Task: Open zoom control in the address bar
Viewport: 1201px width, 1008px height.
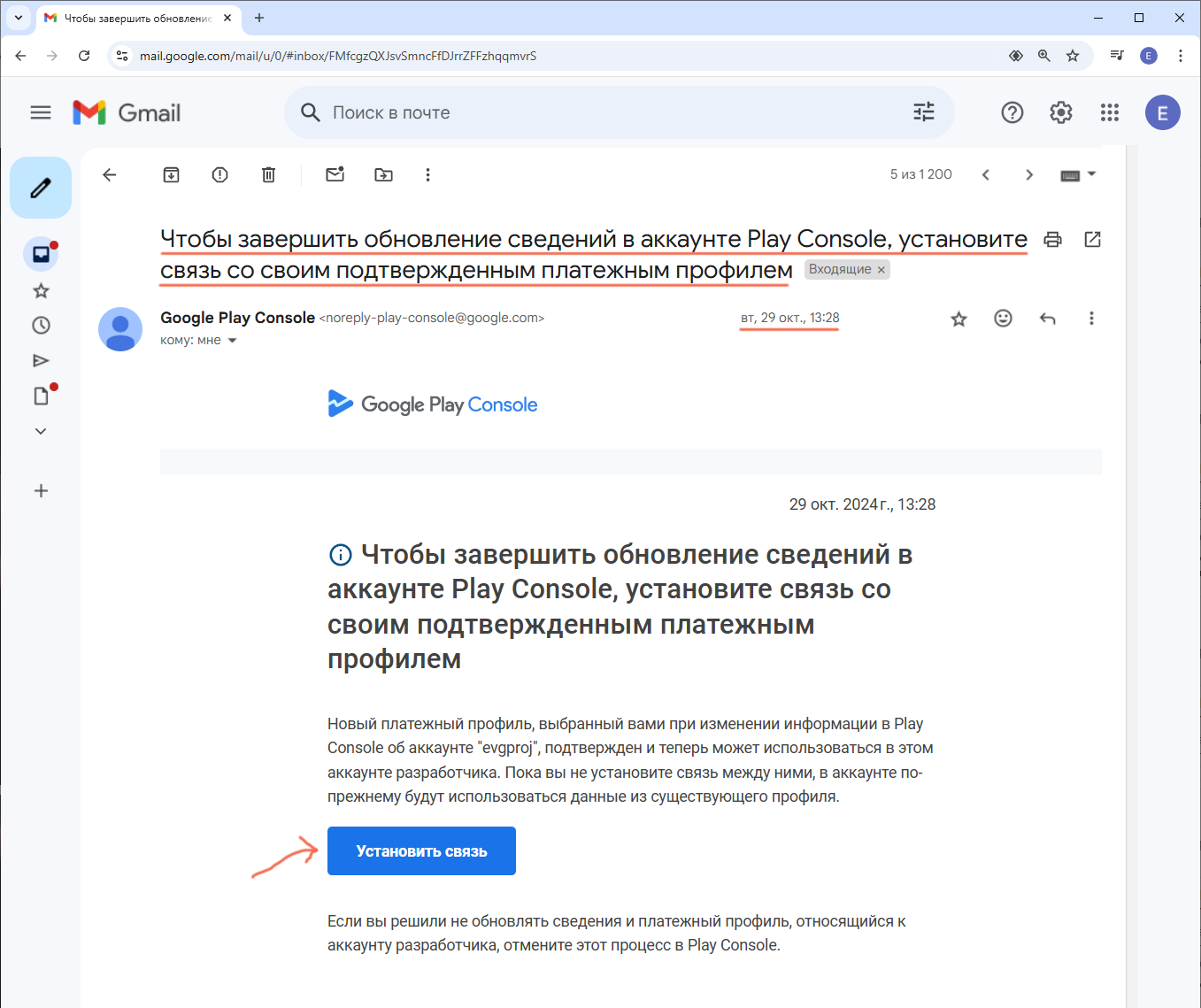Action: [1044, 56]
